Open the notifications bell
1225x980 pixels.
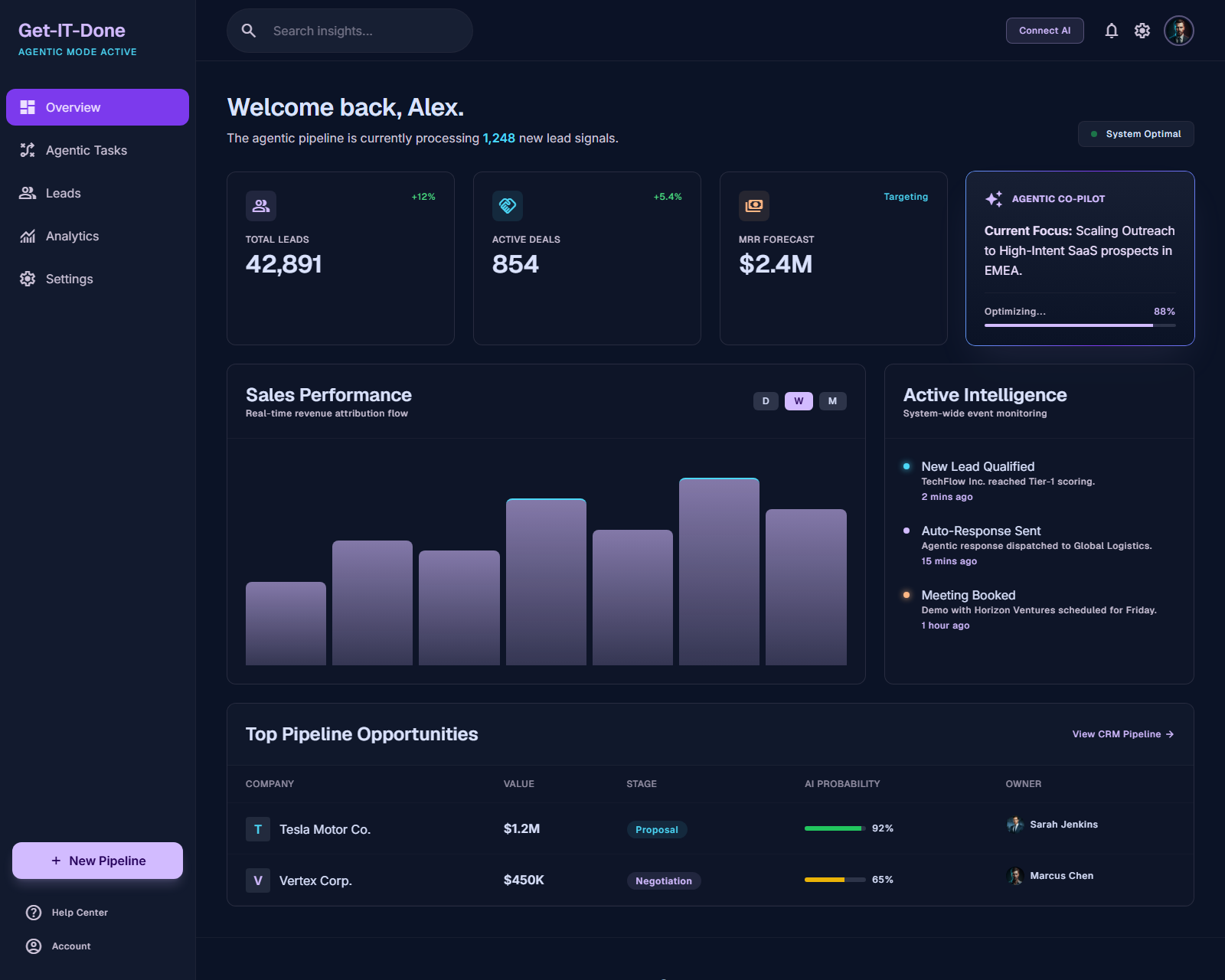point(1112,31)
